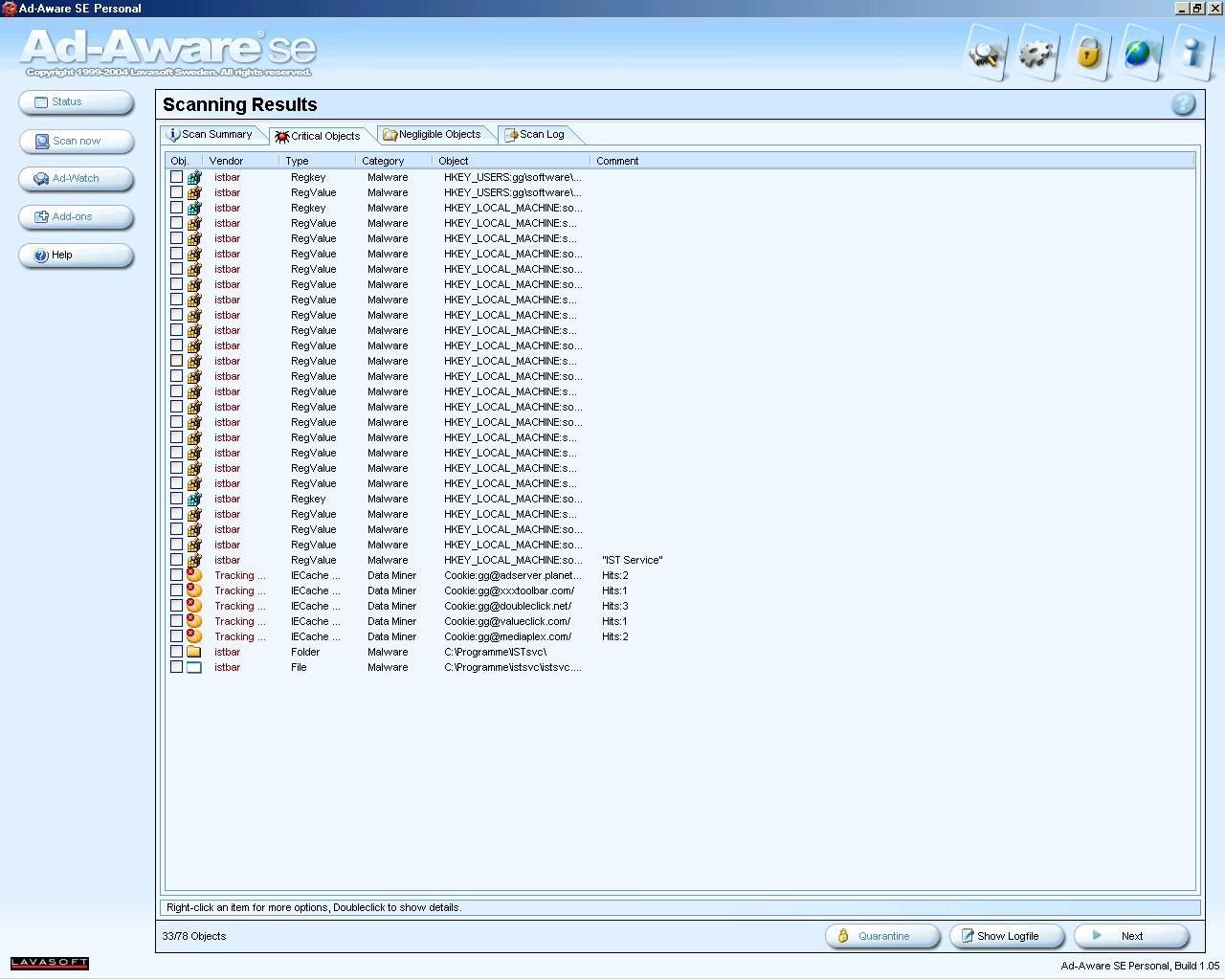Sort list by the Category column header
Viewport: 1225px width, 980px height.
coord(383,161)
